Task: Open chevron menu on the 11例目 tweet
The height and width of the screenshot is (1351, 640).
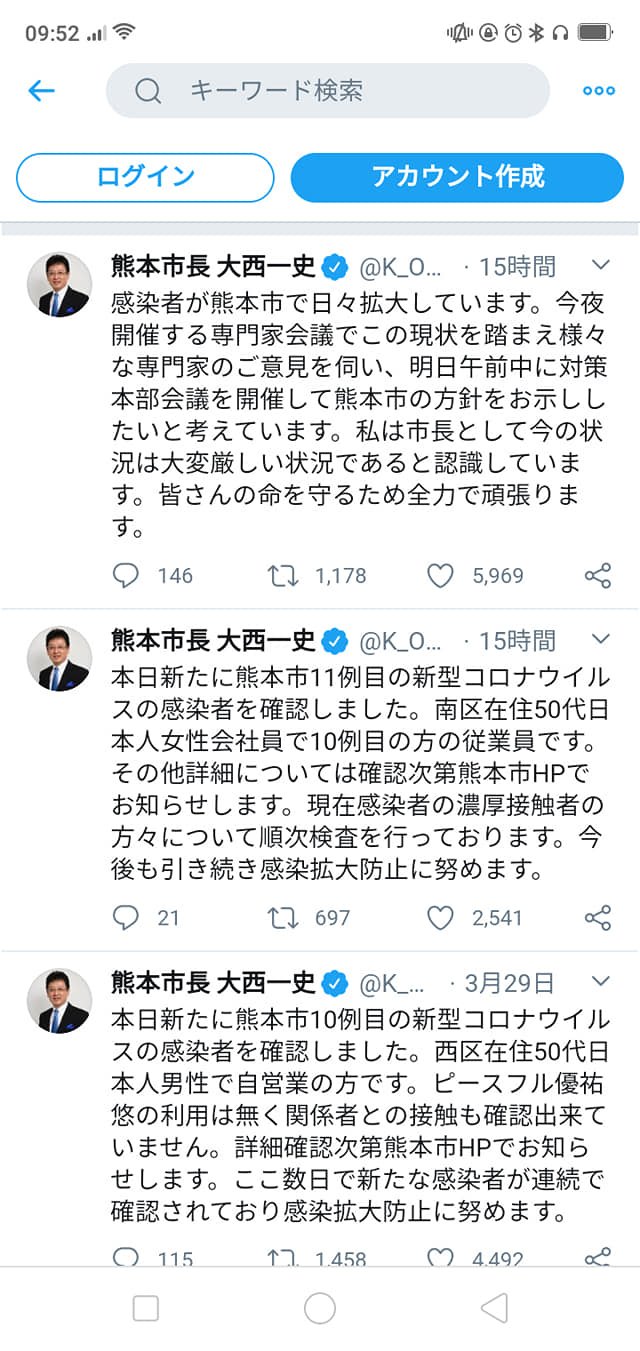Action: point(601,638)
